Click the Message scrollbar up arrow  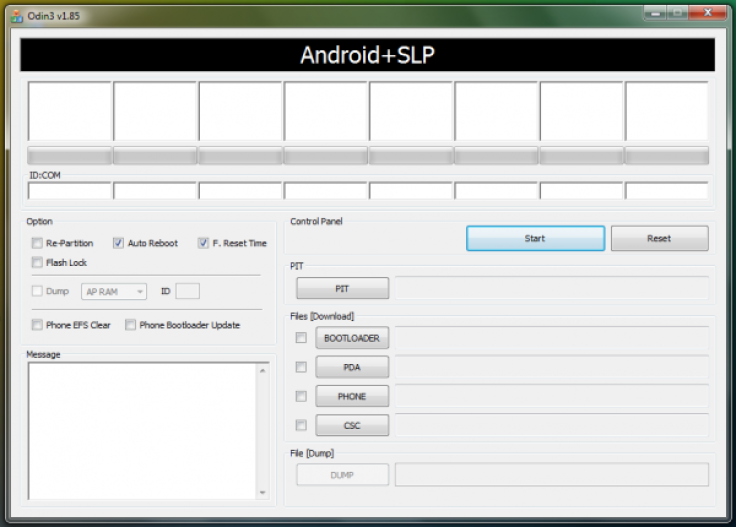click(263, 371)
